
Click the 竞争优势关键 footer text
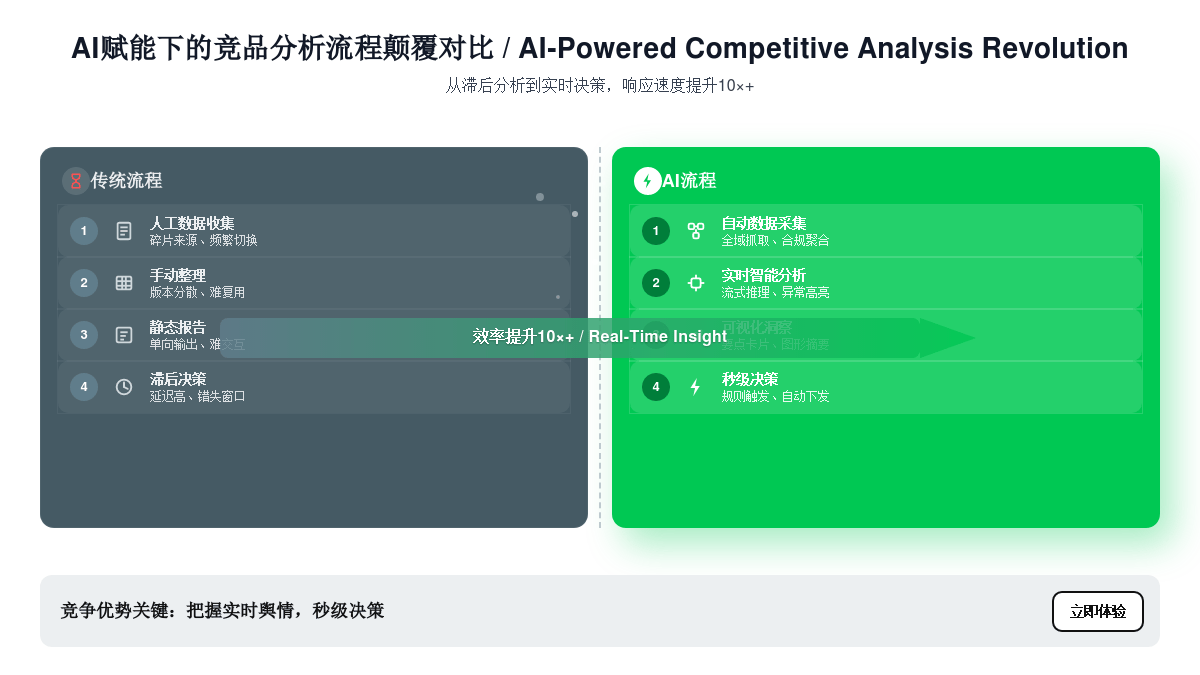[222, 611]
